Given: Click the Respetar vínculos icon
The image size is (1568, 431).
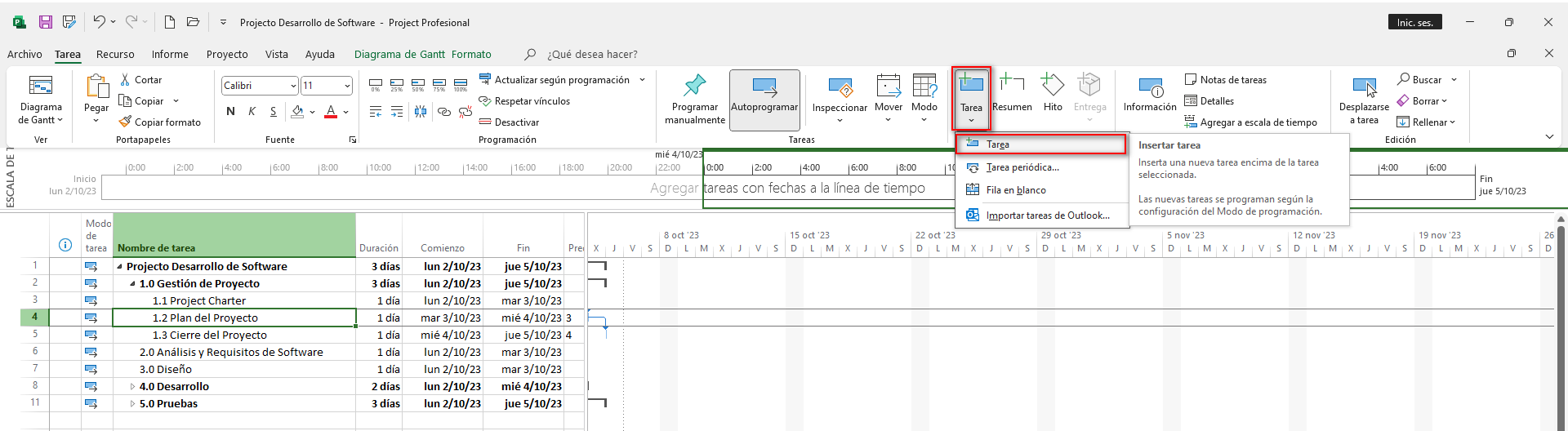Looking at the screenshot, I should pos(485,101).
